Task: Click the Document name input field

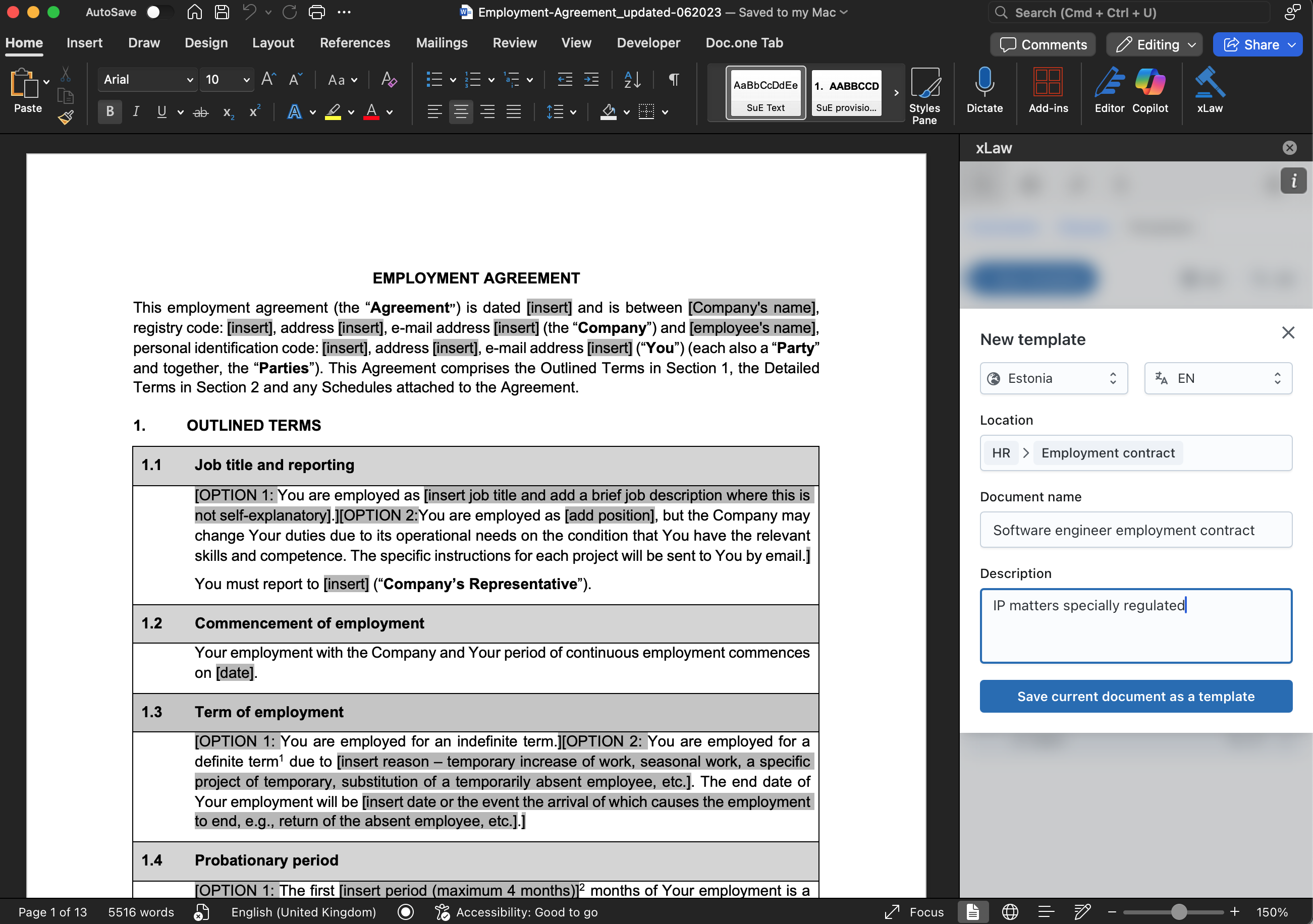Action: 1135,530
